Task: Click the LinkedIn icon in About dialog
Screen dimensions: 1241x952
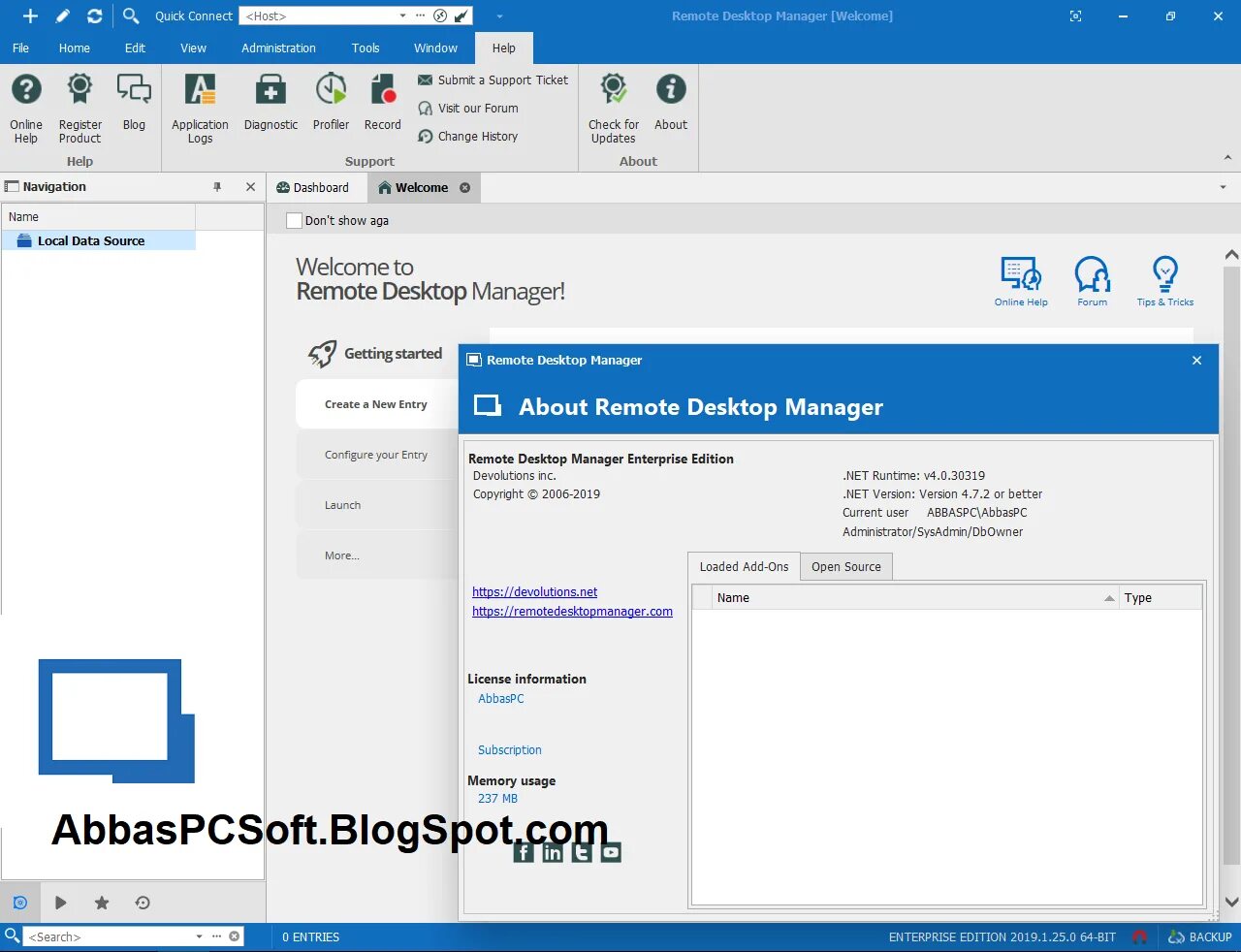Action: (x=553, y=852)
